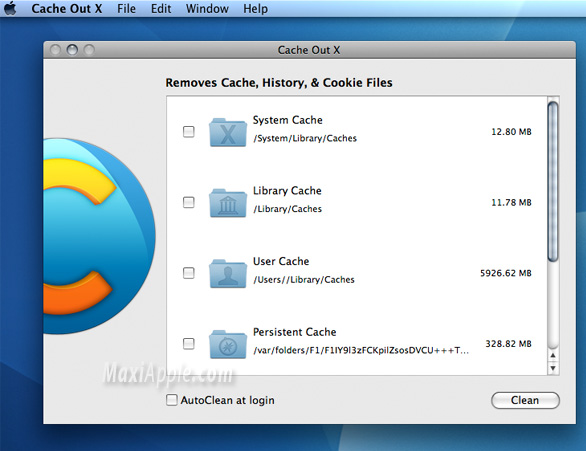Enable the System Cache checkbox
The height and width of the screenshot is (451, 586).
(x=189, y=132)
